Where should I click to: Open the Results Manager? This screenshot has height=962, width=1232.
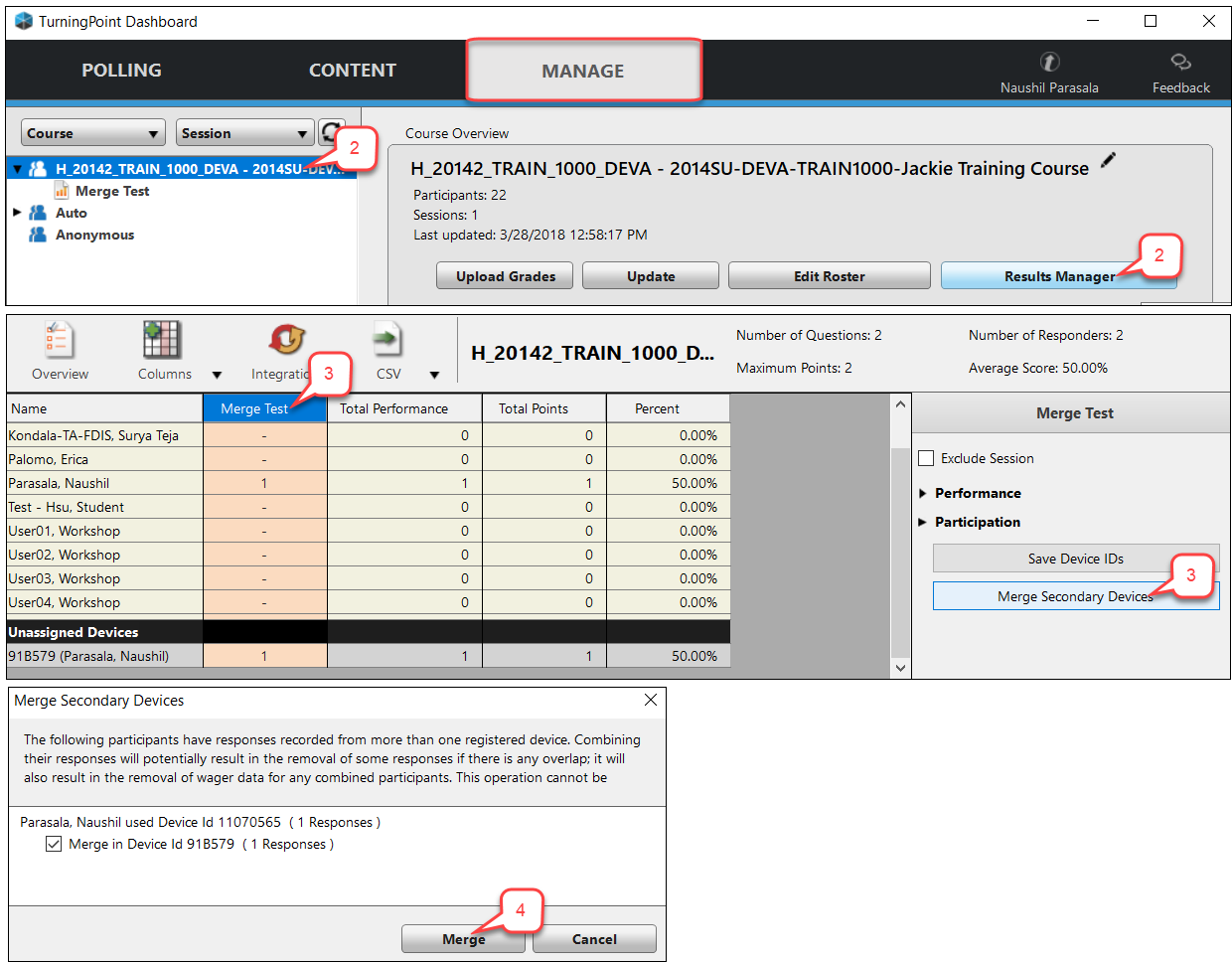click(1059, 276)
